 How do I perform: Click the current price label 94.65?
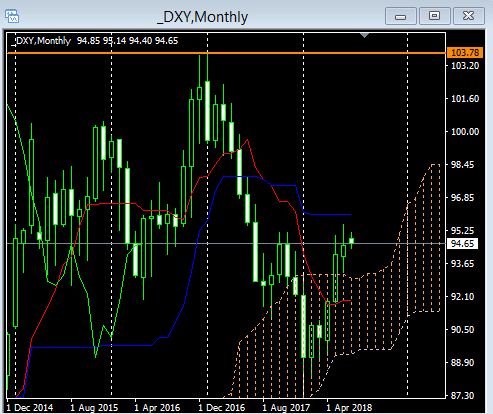[x=462, y=244]
